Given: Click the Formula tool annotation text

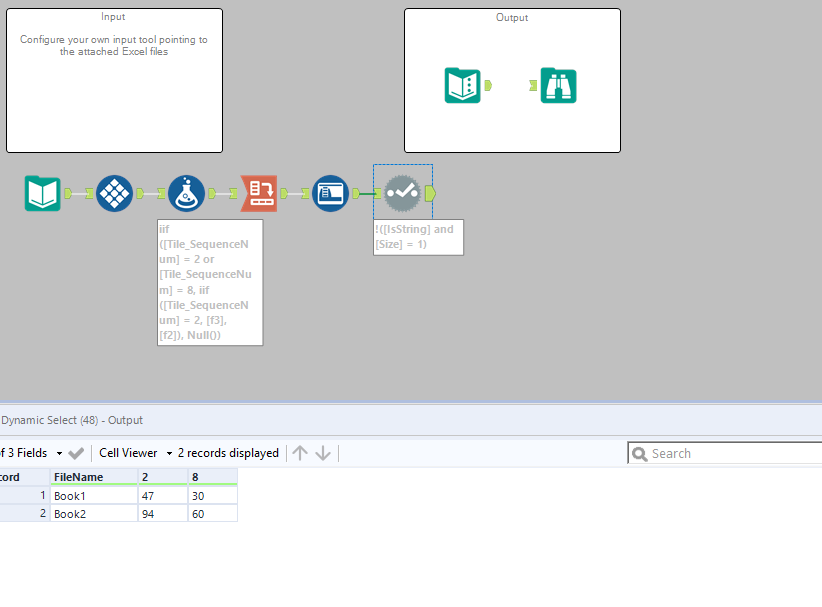Looking at the screenshot, I should 210,282.
